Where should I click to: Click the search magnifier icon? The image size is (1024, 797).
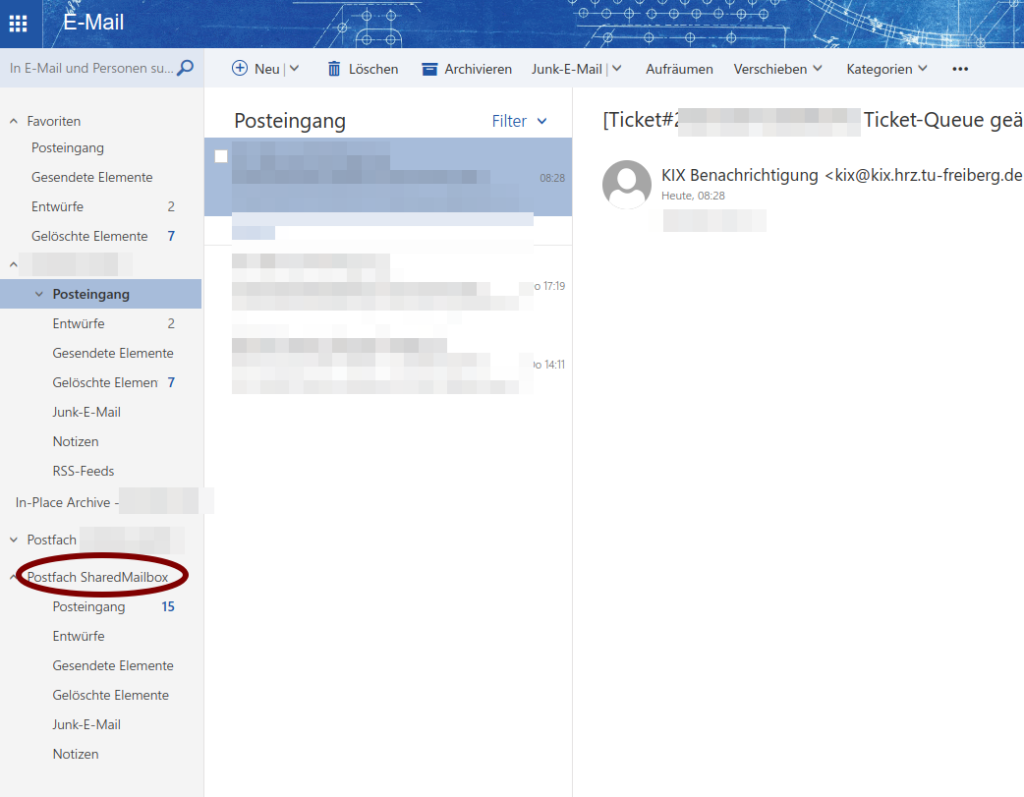pos(185,68)
